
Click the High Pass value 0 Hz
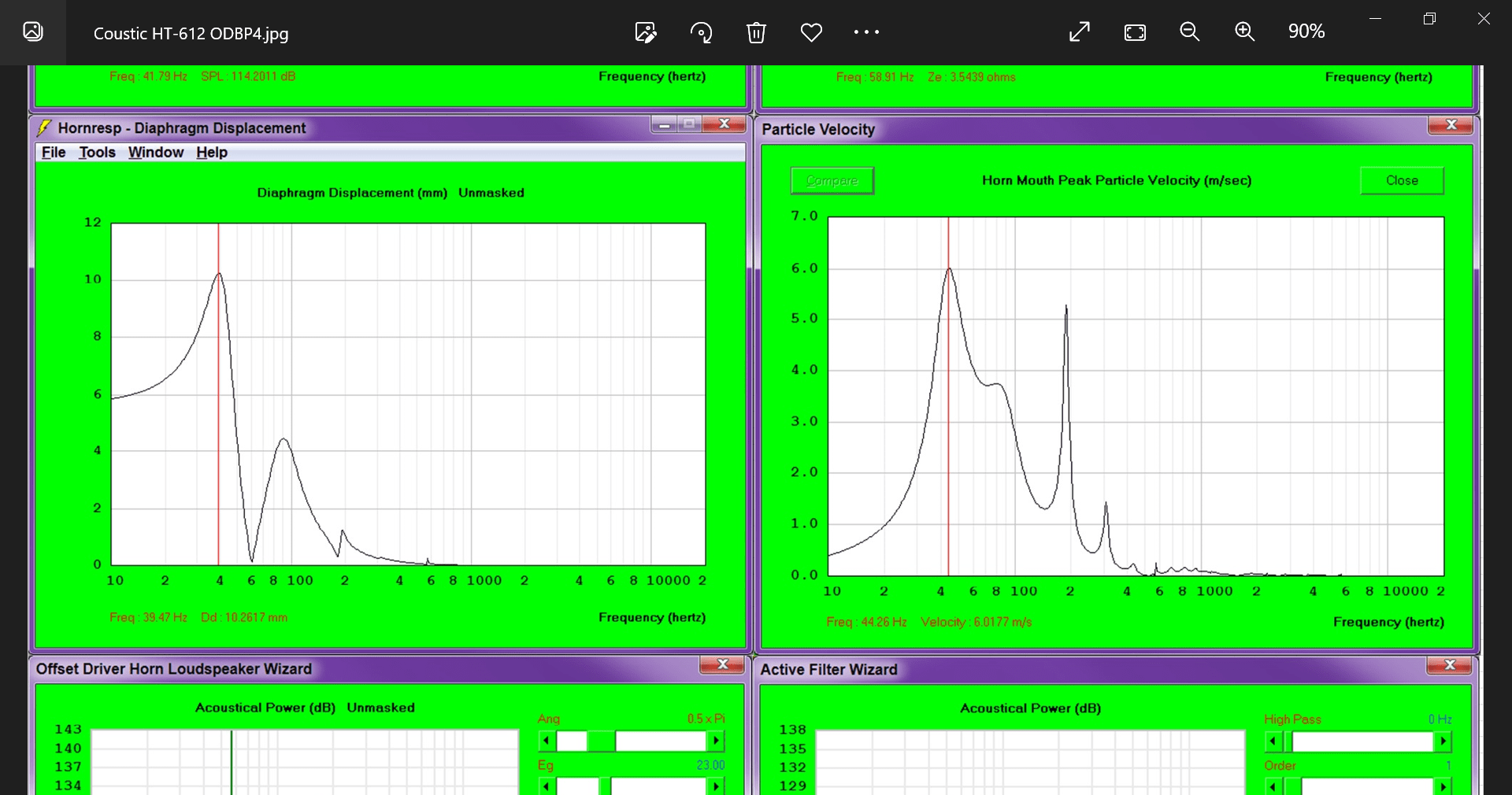click(1440, 719)
